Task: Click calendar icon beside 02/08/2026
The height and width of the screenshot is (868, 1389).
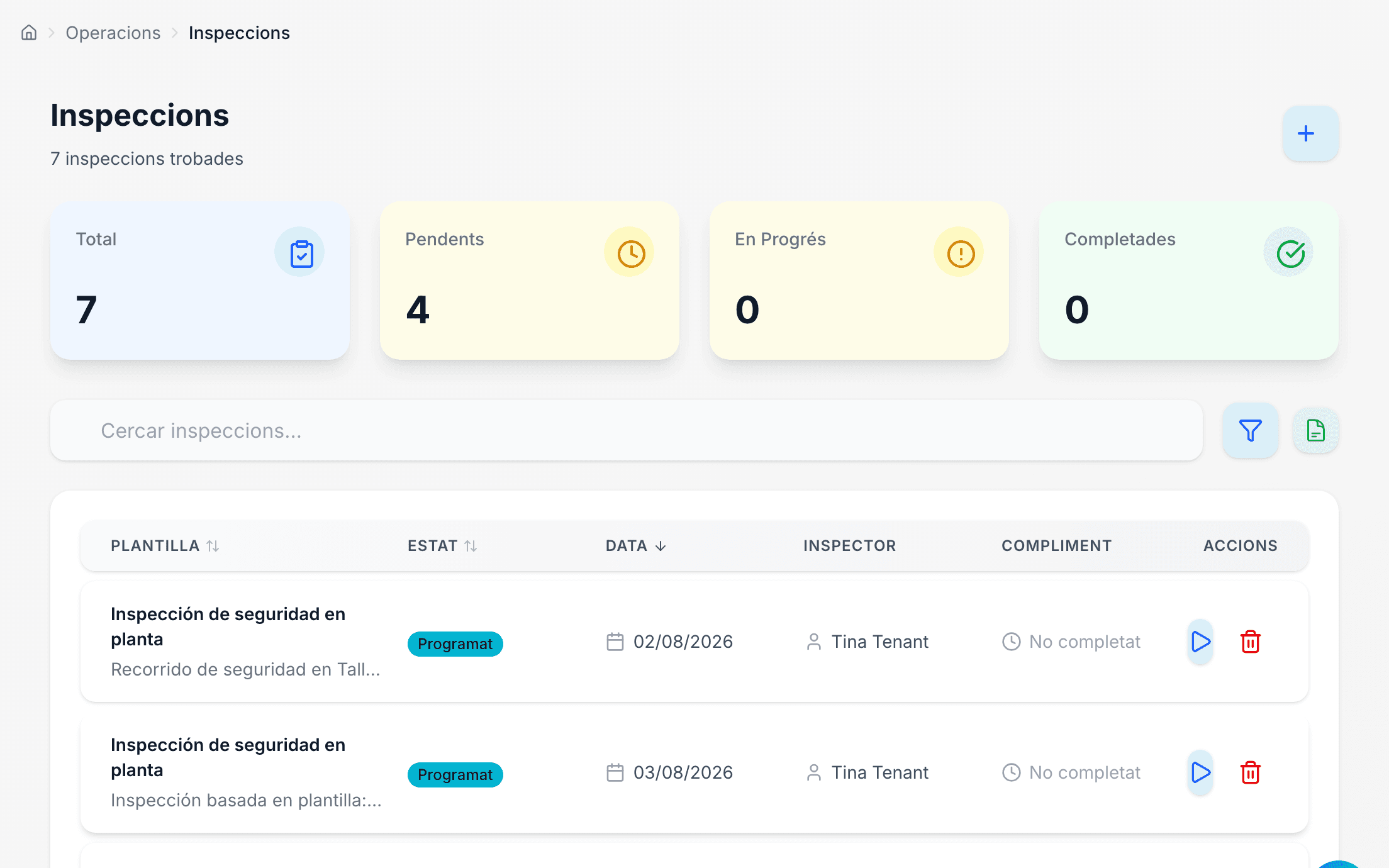Action: pyautogui.click(x=615, y=642)
